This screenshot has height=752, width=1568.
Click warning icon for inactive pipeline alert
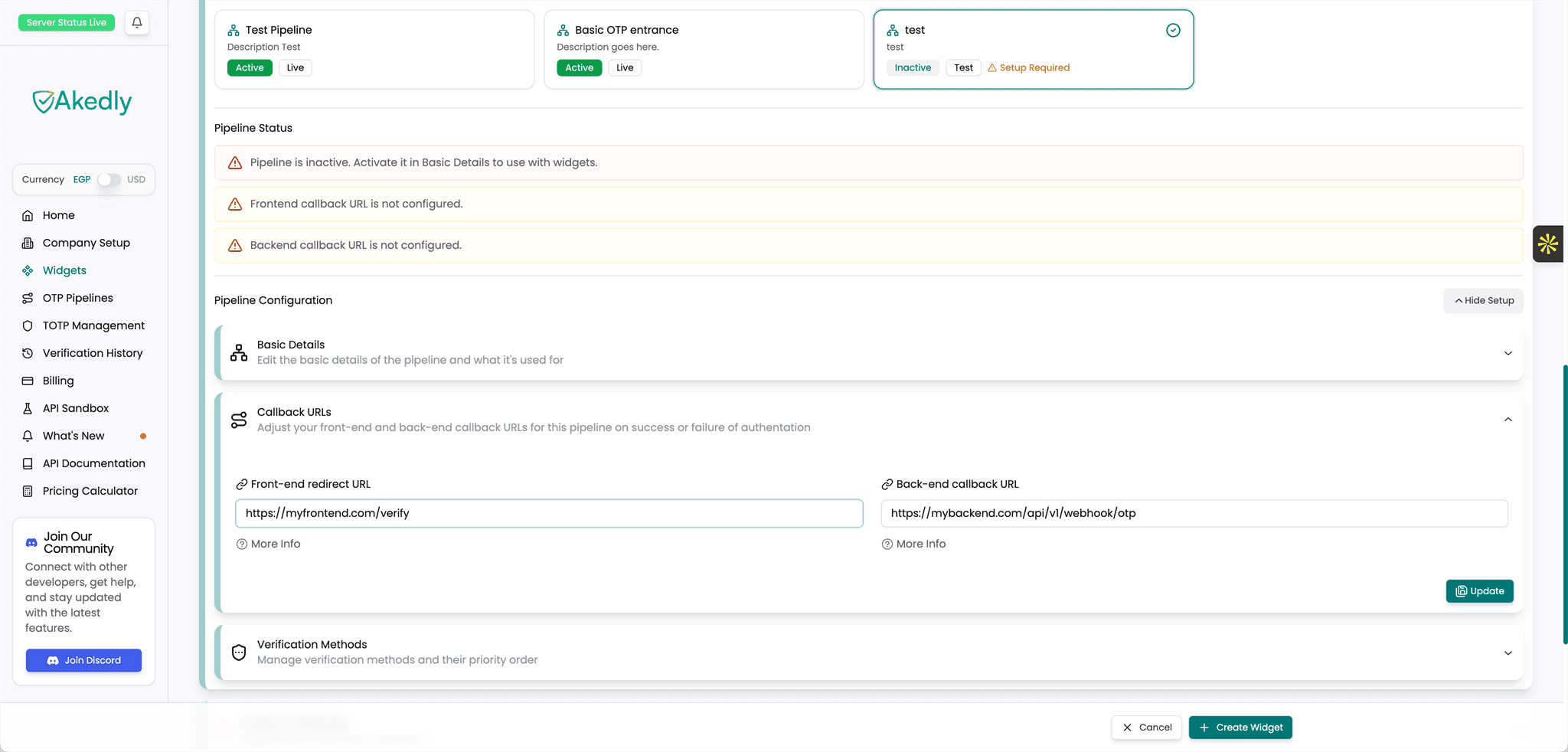[x=235, y=162]
